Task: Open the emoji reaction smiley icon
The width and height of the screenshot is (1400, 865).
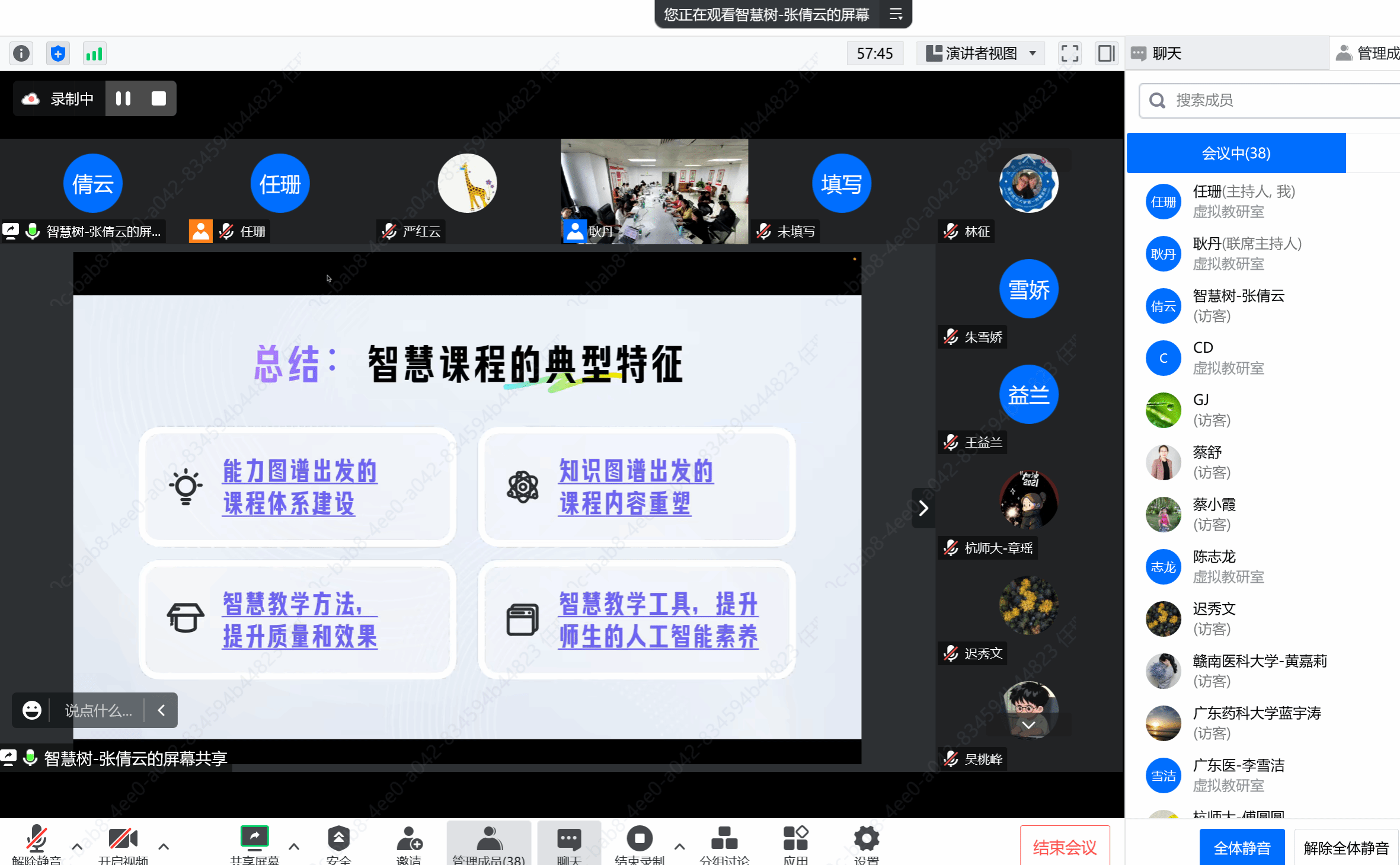Action: (x=32, y=710)
